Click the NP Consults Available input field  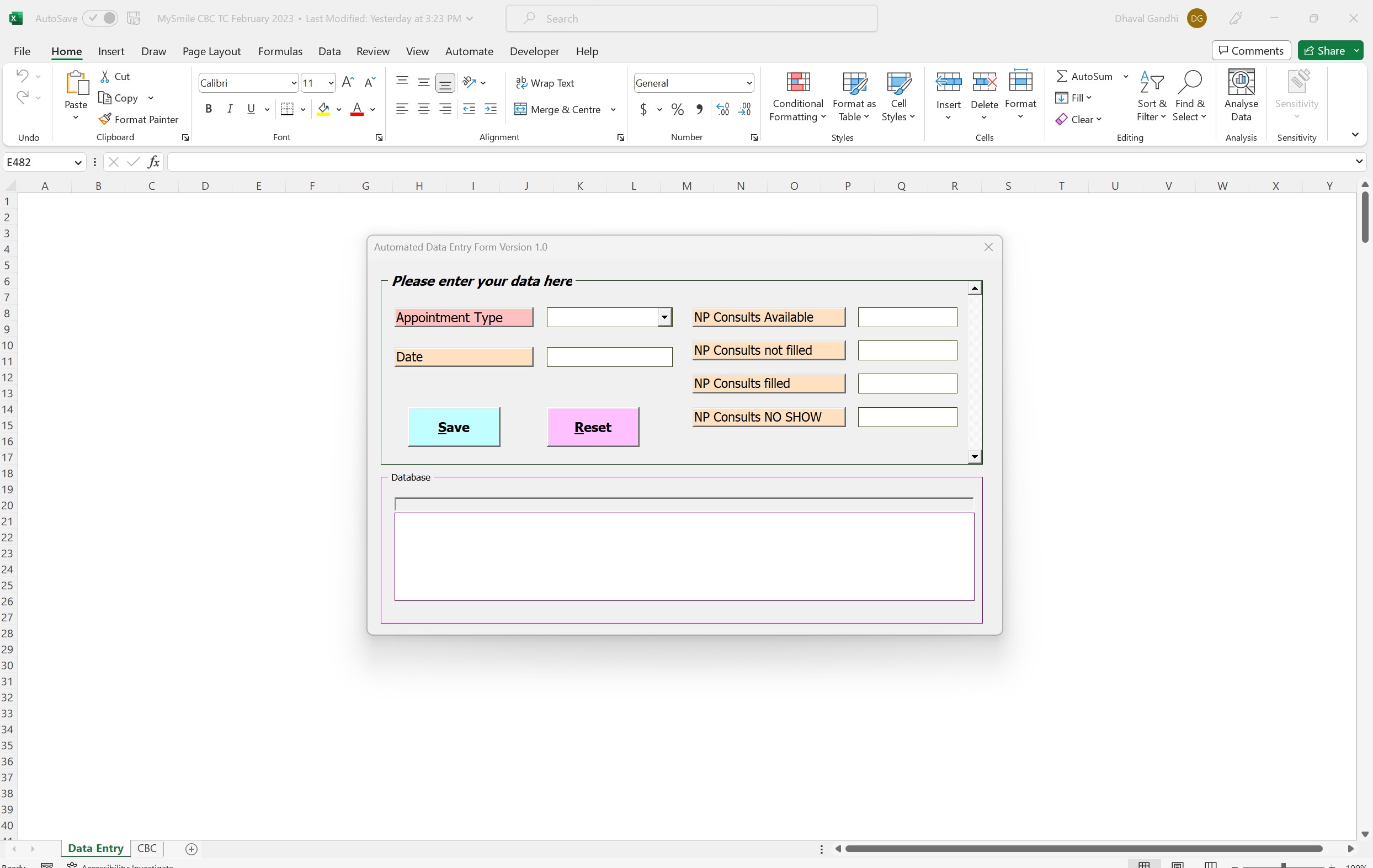[907, 318]
